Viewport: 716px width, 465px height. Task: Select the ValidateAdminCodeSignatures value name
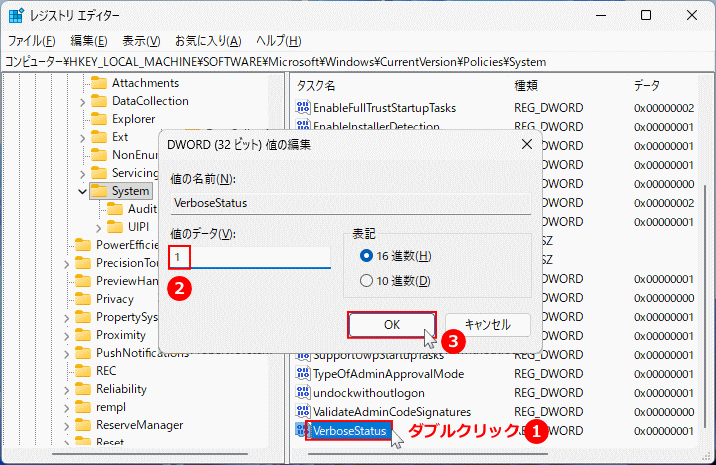point(392,412)
